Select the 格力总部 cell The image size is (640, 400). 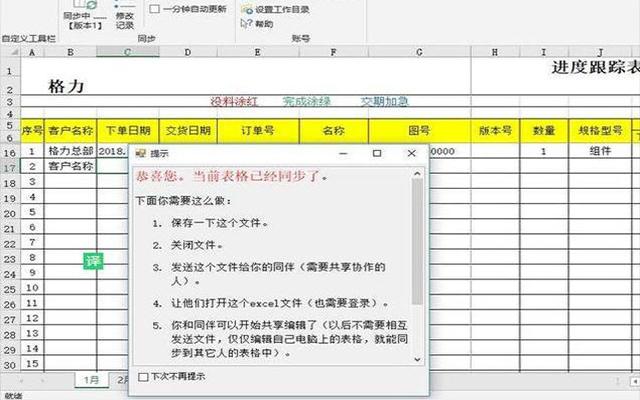point(70,151)
